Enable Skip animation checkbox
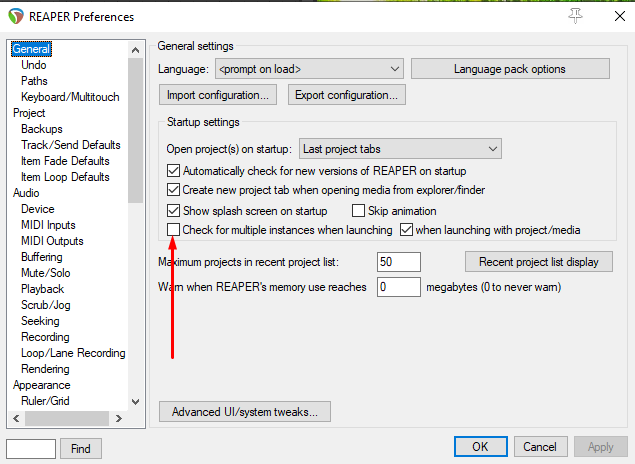The height and width of the screenshot is (464, 635). tap(358, 211)
